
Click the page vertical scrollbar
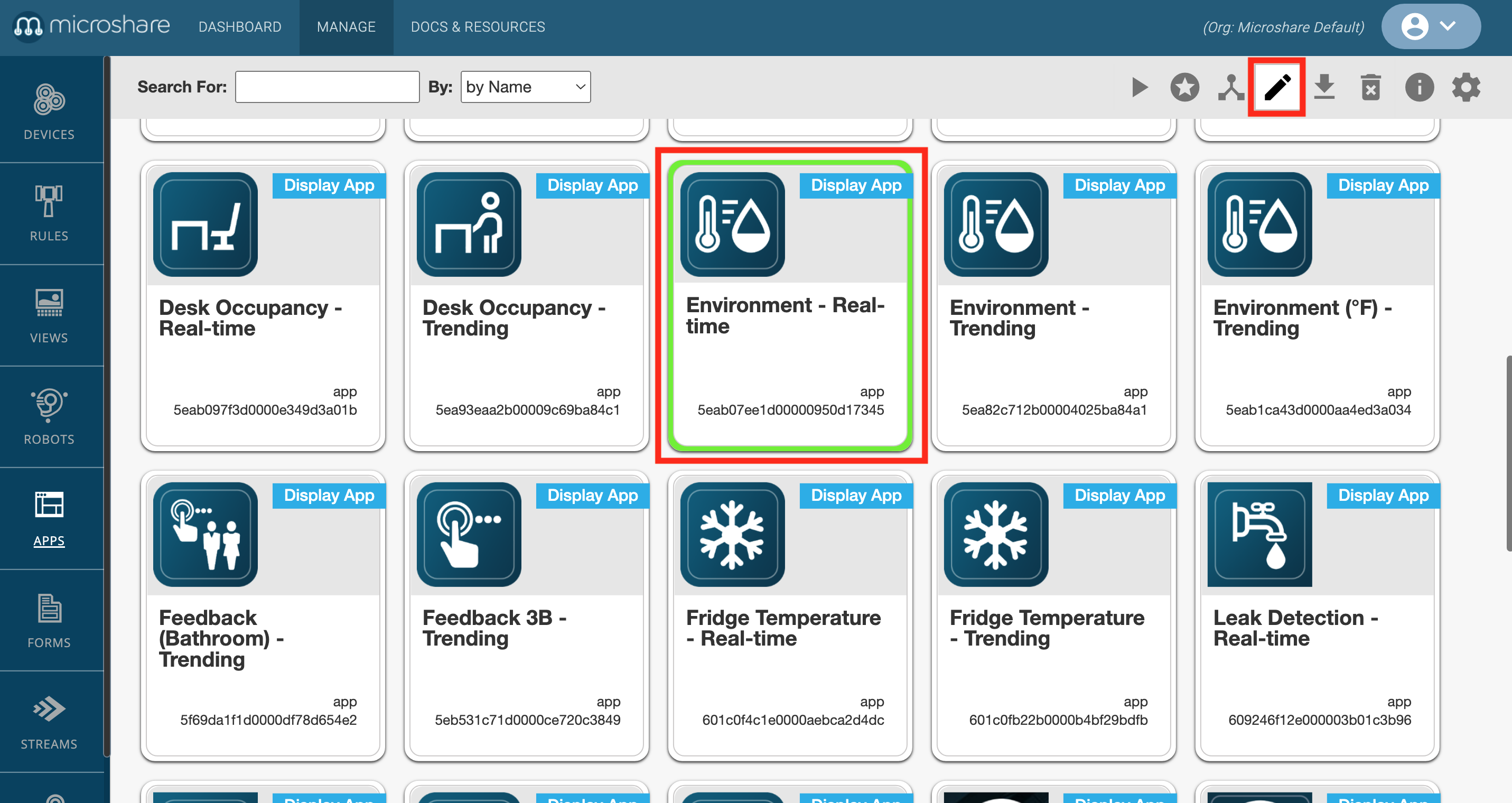(x=1508, y=453)
